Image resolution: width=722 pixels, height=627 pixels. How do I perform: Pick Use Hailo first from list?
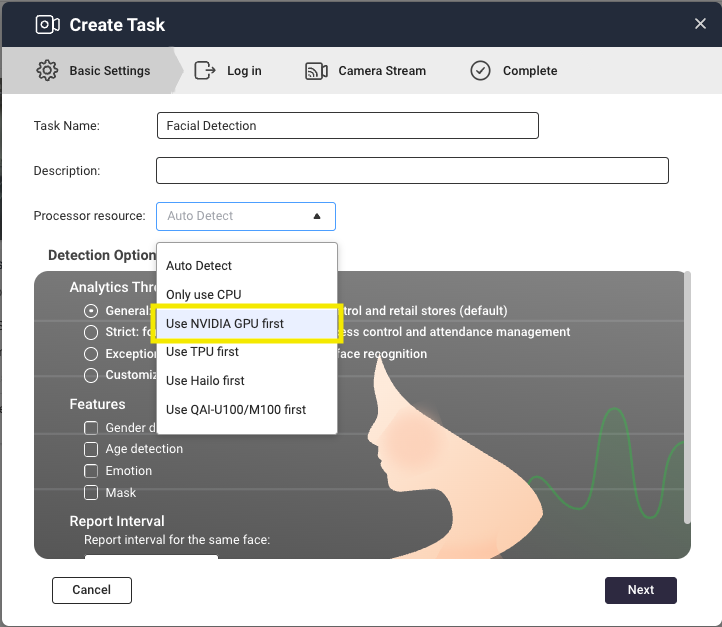[205, 381]
